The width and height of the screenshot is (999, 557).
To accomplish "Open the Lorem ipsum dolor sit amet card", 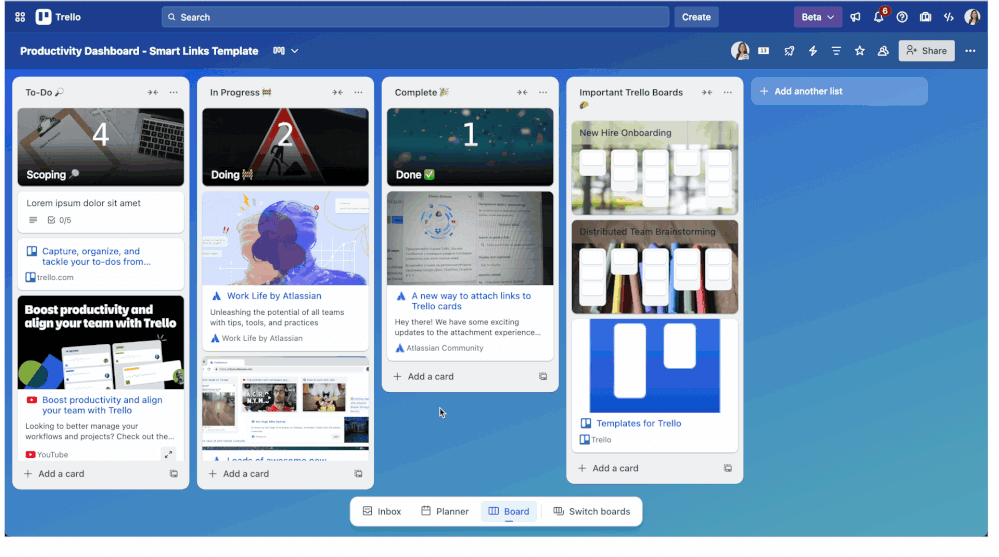I will click(101, 212).
